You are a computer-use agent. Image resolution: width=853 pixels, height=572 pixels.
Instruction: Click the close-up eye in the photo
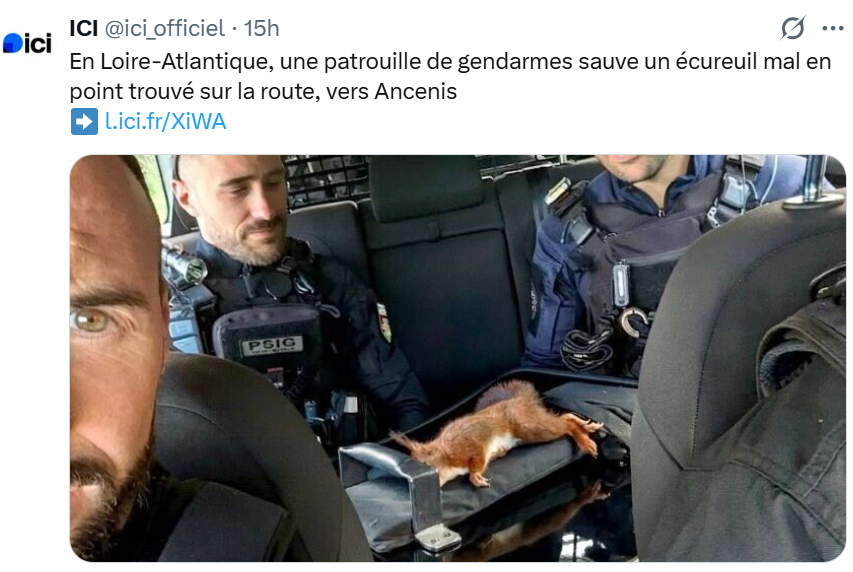pos(91,319)
